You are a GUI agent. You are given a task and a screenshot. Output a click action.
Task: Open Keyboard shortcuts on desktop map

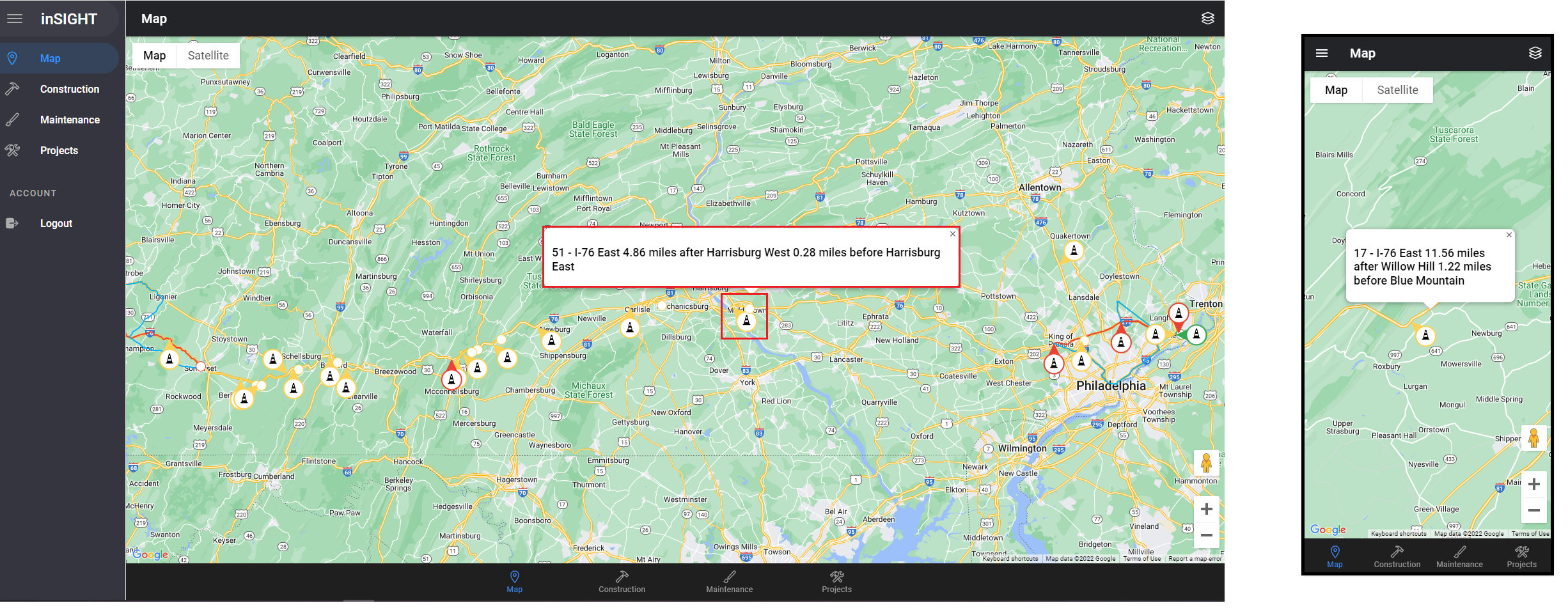click(x=1010, y=559)
